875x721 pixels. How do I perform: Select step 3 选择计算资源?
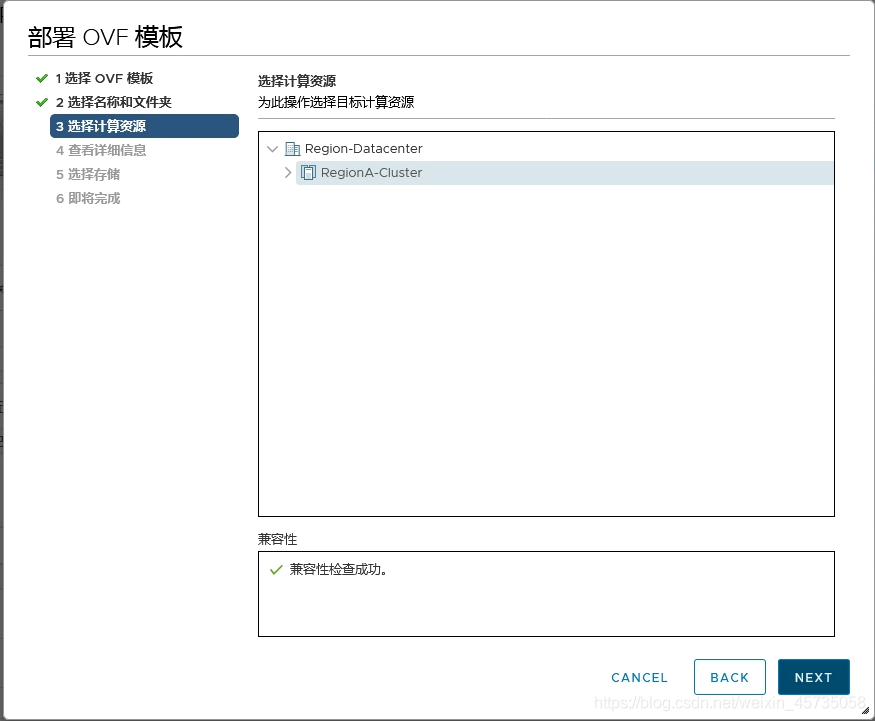[x=145, y=126]
